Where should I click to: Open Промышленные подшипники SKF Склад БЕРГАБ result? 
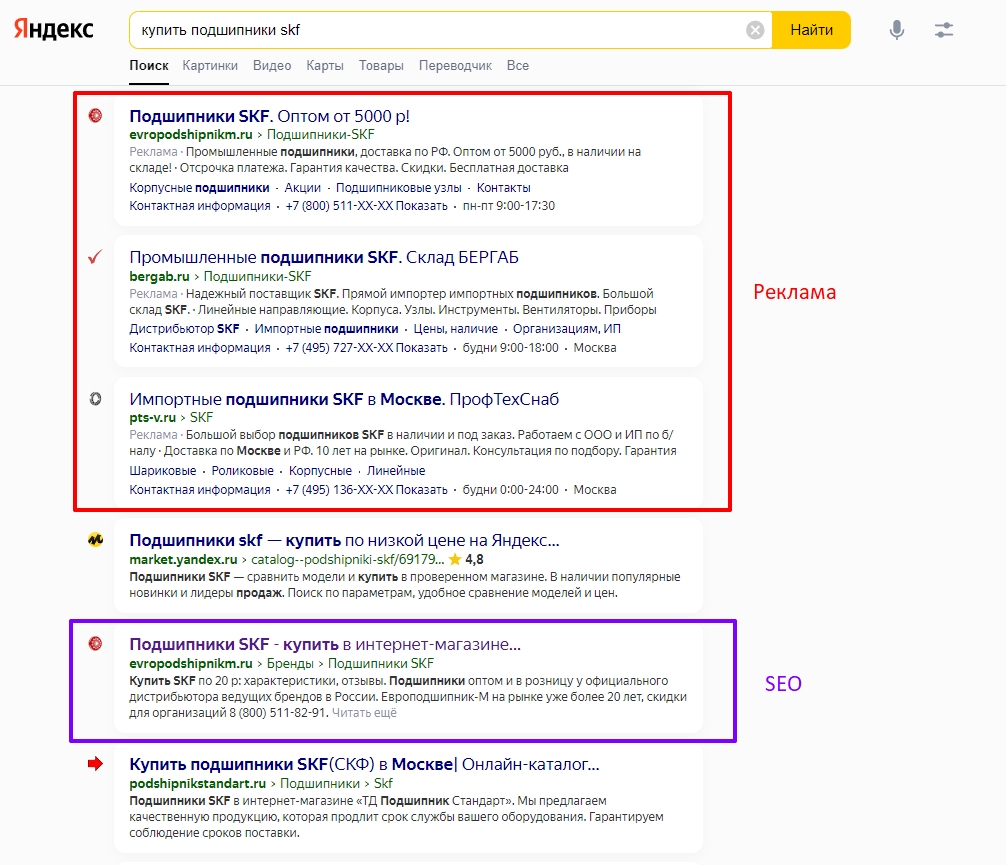point(324,257)
